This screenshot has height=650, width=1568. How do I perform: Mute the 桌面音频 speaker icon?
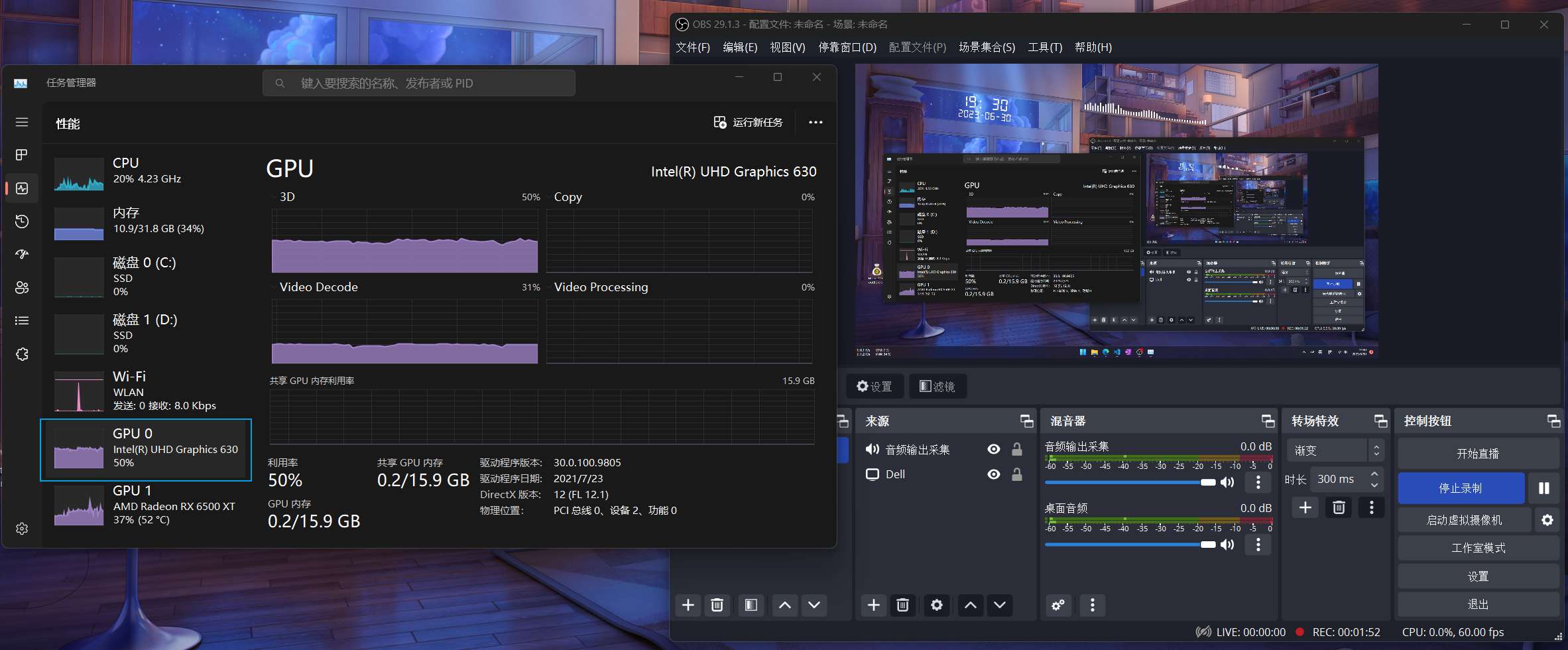[x=1228, y=545]
